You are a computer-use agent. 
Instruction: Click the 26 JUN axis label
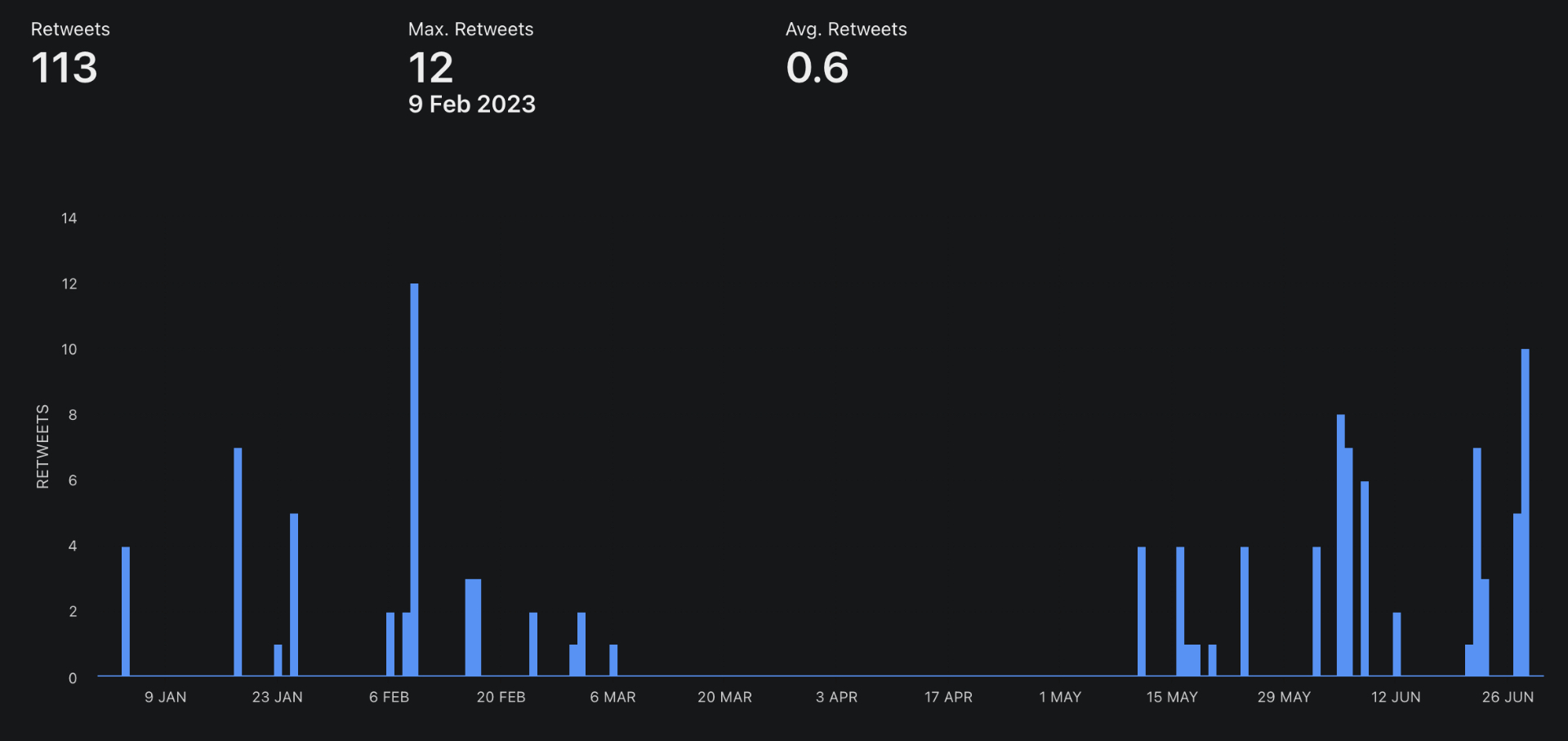tap(1508, 697)
